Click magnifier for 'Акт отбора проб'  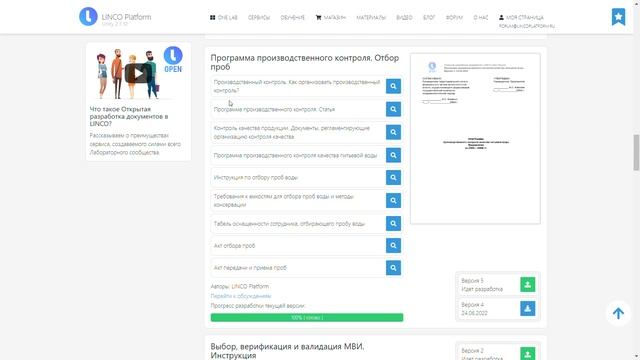(393, 245)
